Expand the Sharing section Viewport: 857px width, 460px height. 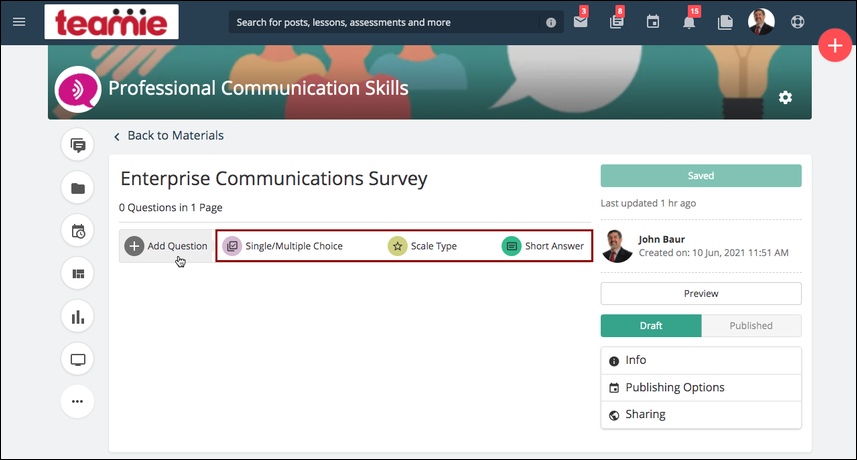pyautogui.click(x=701, y=415)
